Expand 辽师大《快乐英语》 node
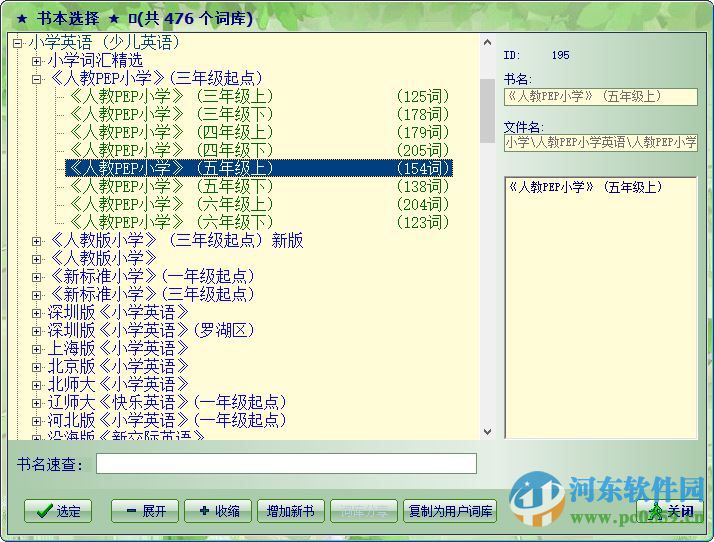Image resolution: width=714 pixels, height=542 pixels. pyautogui.click(x=36, y=403)
